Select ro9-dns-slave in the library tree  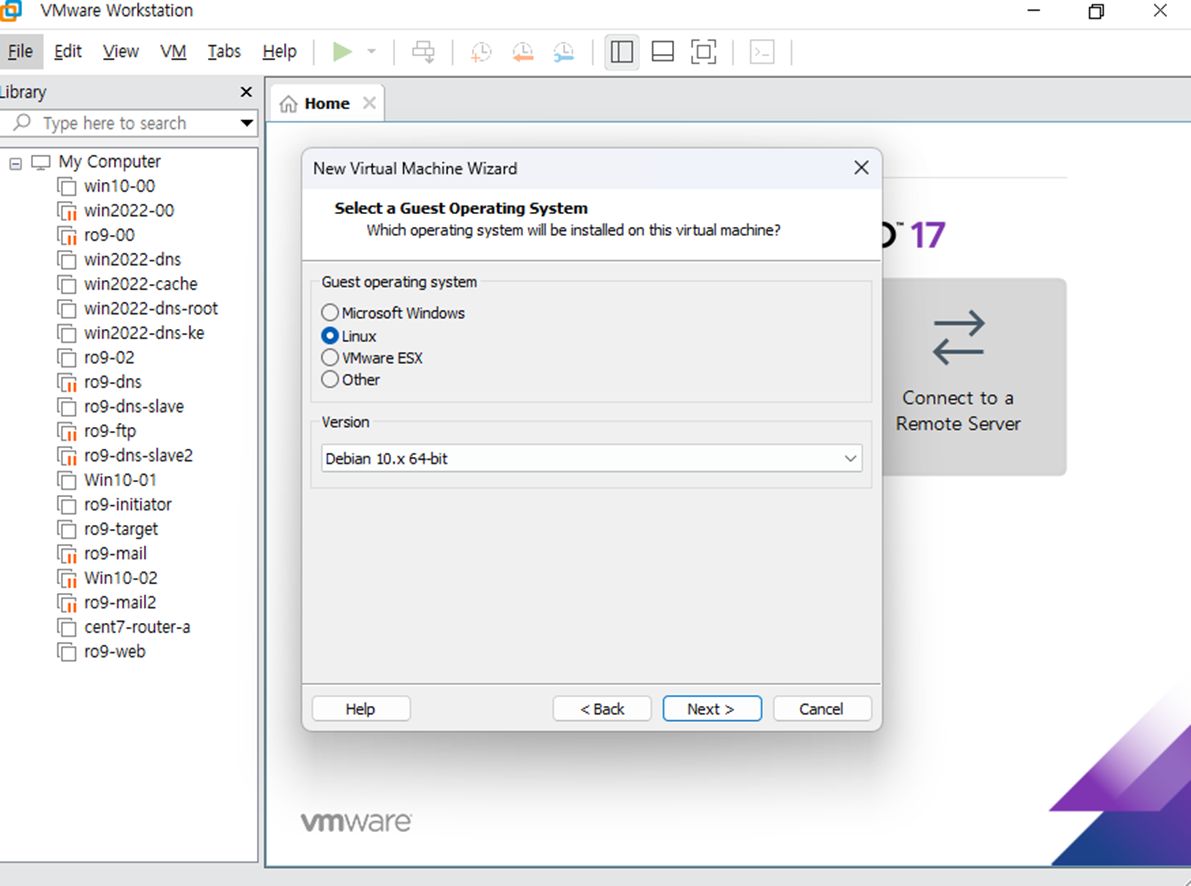click(x=134, y=407)
